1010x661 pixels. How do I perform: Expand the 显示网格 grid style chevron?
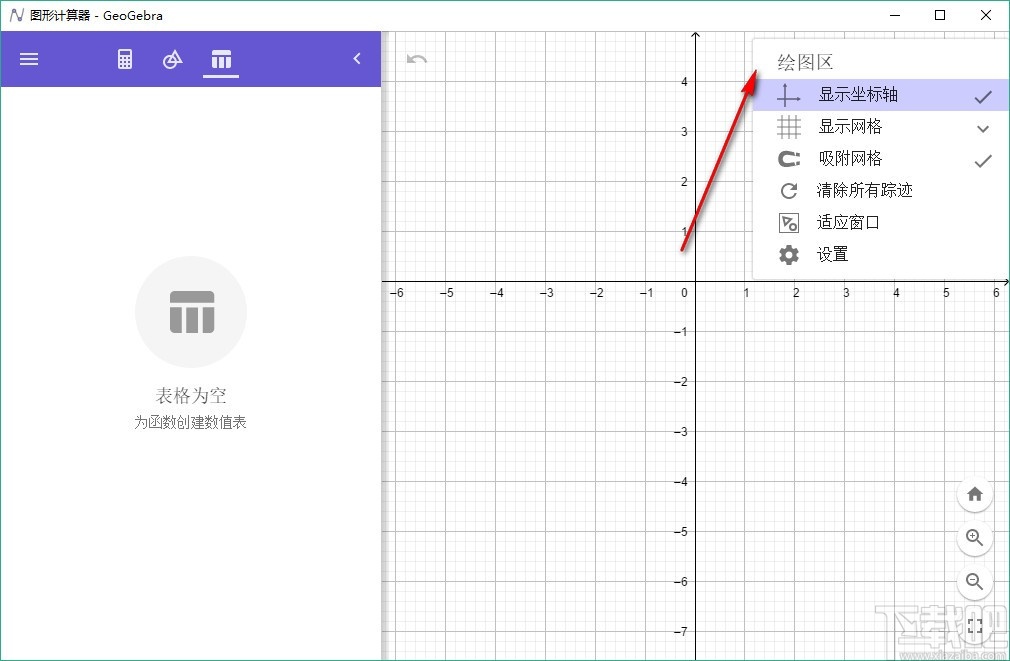[982, 127]
